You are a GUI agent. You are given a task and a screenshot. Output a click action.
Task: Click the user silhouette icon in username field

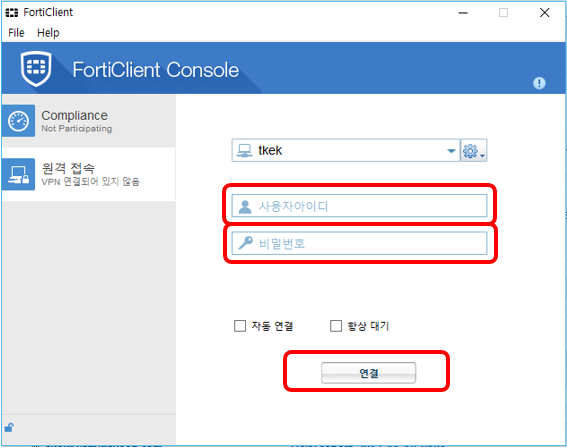pyautogui.click(x=245, y=206)
